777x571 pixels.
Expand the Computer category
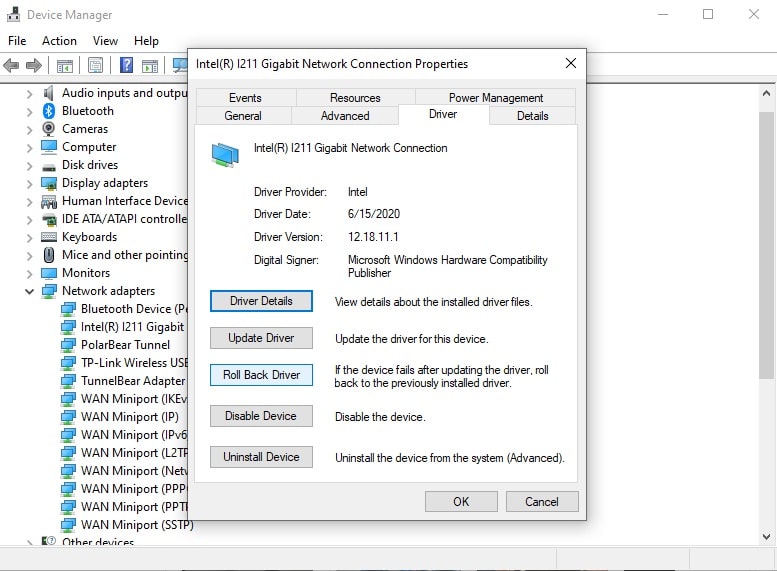29,148
